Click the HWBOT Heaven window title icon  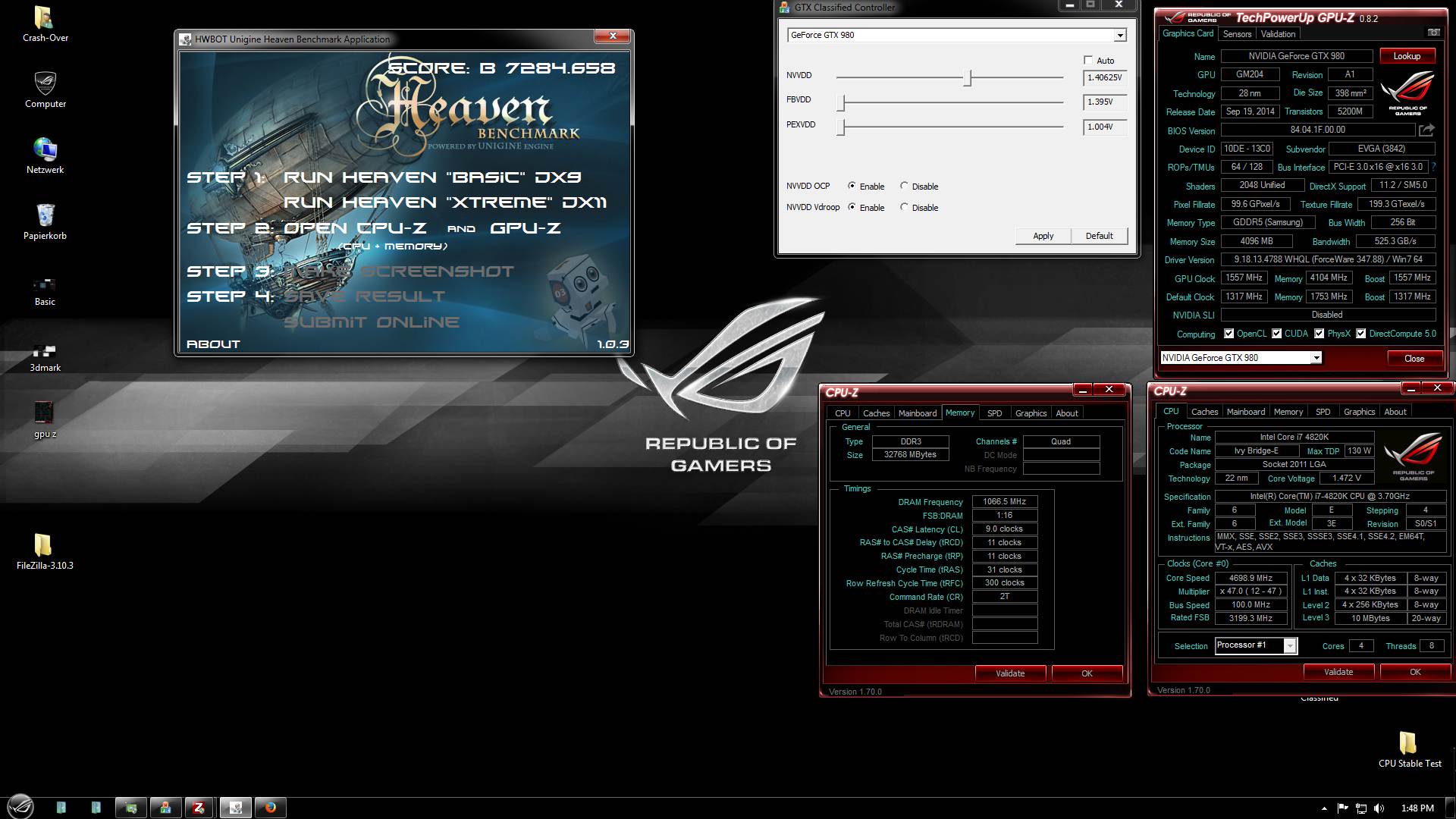[186, 39]
